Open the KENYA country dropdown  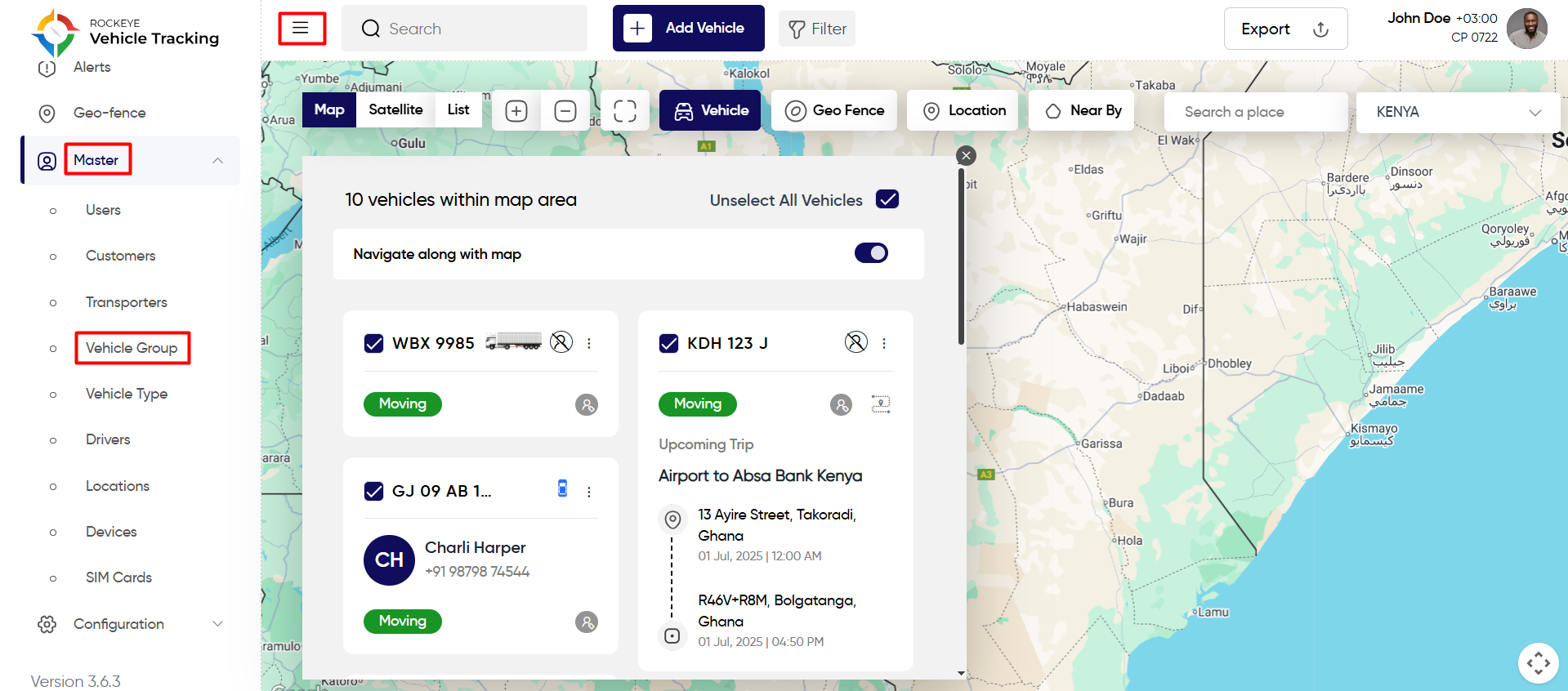tap(1459, 112)
